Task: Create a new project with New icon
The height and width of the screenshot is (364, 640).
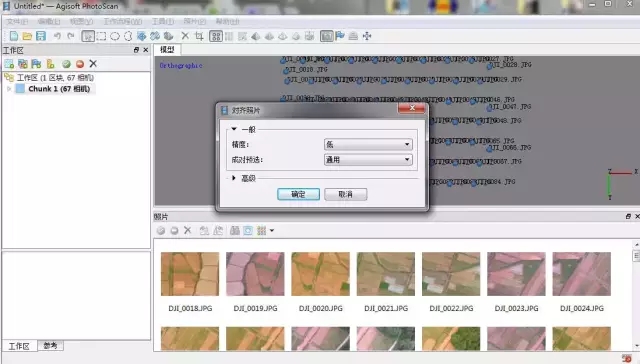Action: pos(14,36)
